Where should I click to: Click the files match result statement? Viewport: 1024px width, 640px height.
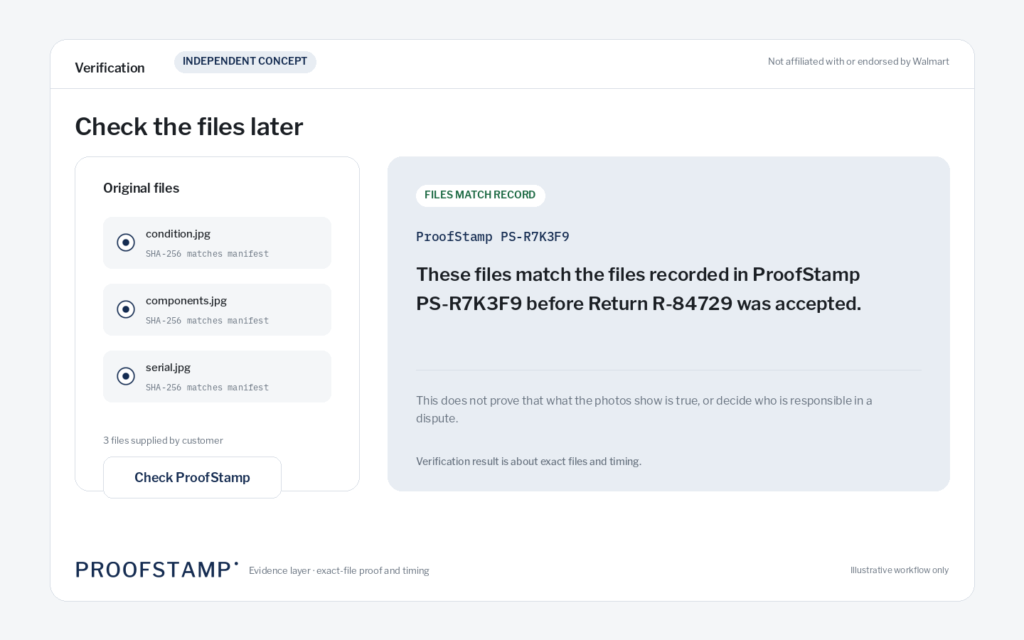click(x=639, y=289)
